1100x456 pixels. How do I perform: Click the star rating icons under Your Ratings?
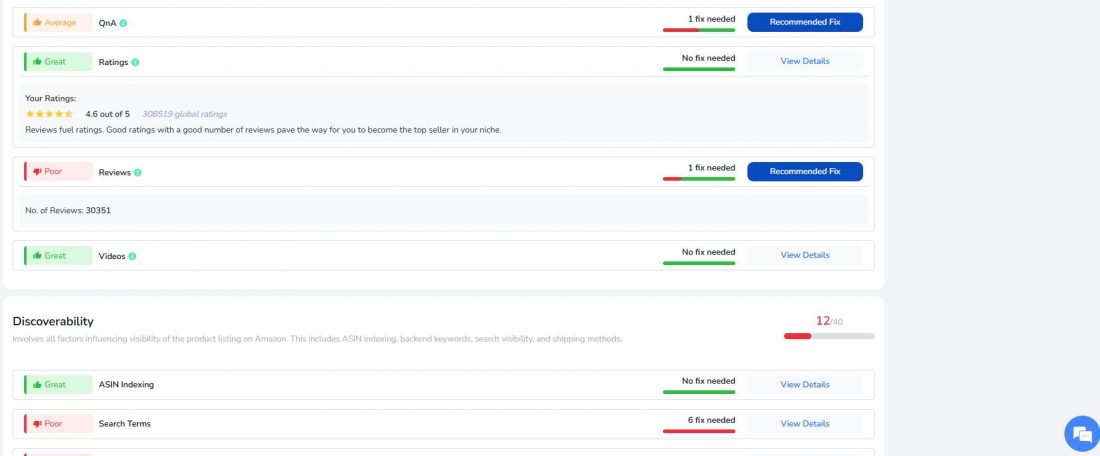click(49, 114)
